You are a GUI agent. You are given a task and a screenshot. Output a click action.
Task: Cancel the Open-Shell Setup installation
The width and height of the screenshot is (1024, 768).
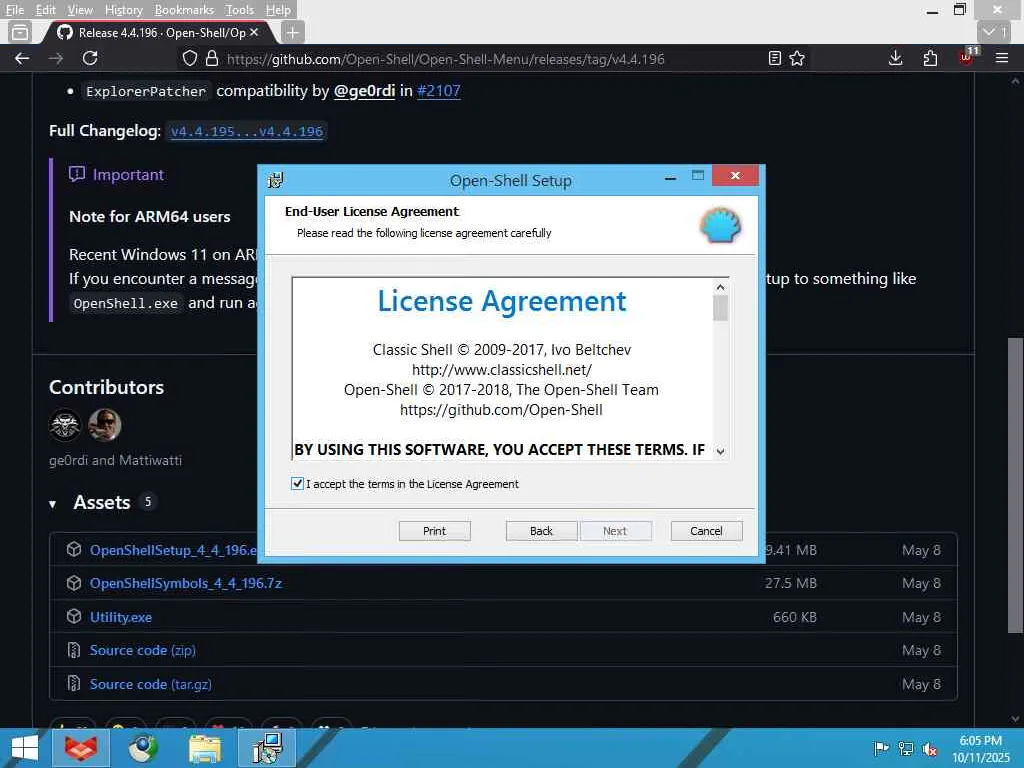[x=706, y=531]
